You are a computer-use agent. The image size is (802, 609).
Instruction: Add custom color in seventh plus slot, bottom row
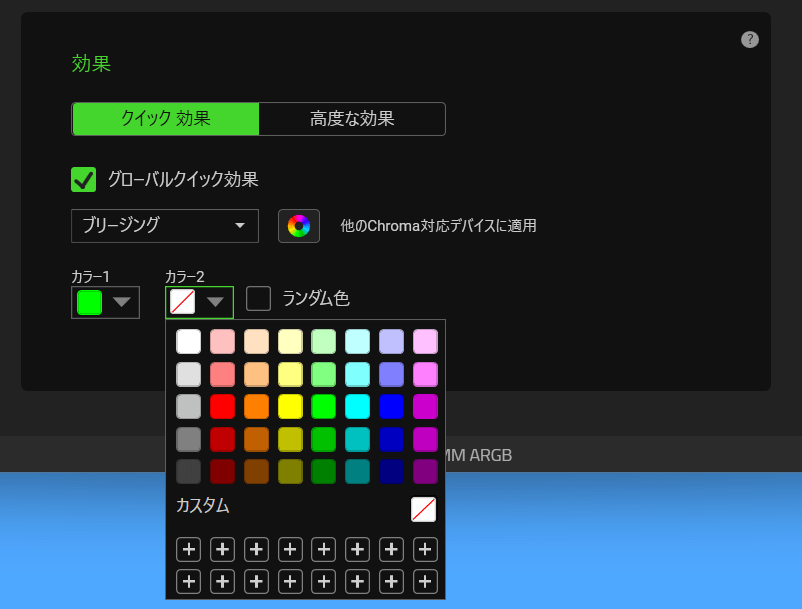coord(391,581)
